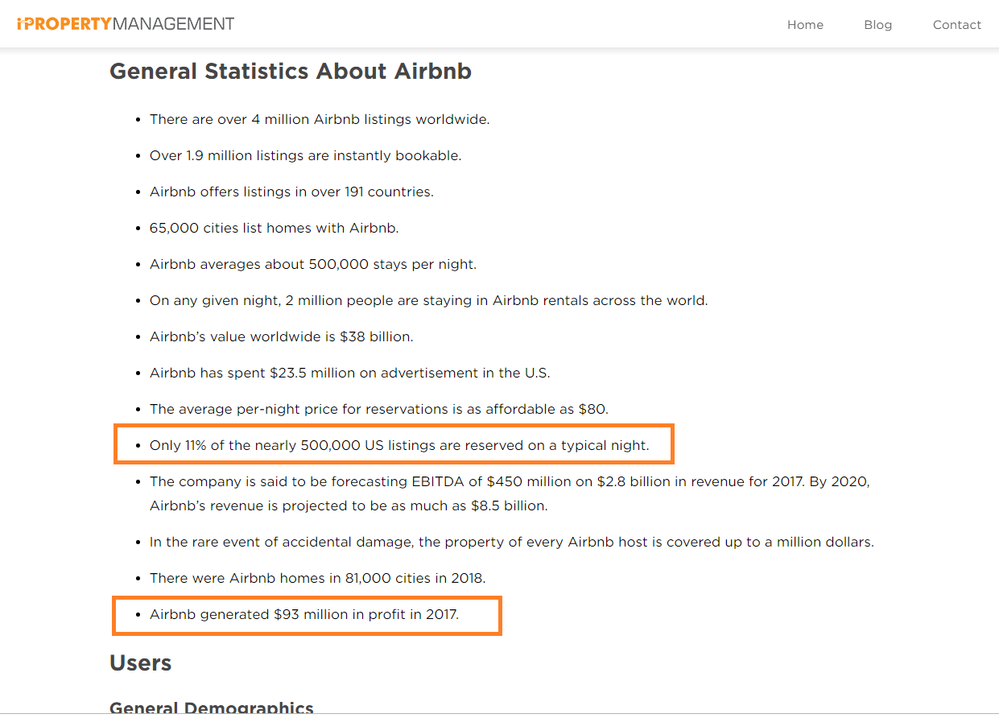999x722 pixels.
Task: Open the Contact page link
Action: (957, 25)
